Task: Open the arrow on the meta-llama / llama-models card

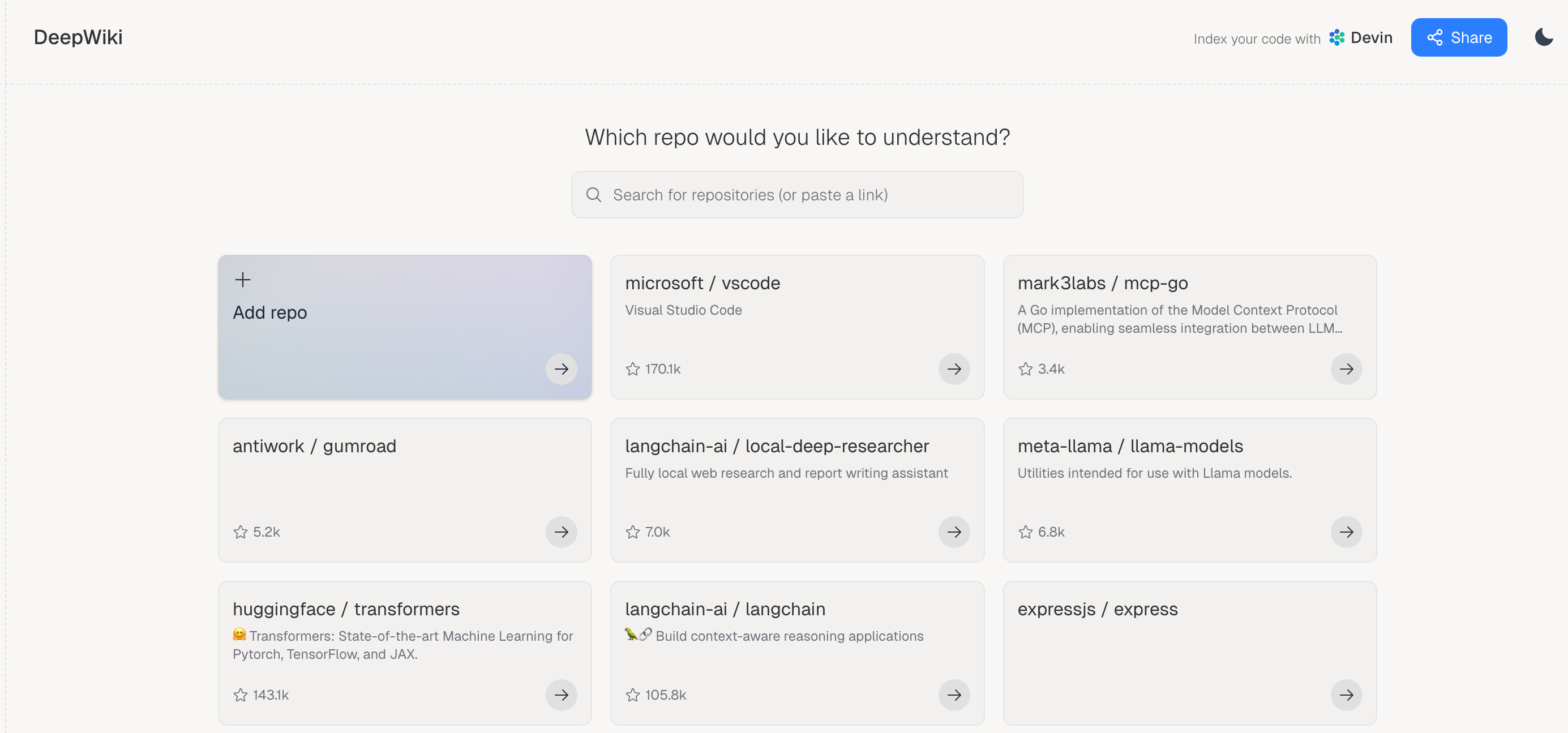Action: [x=1346, y=532]
